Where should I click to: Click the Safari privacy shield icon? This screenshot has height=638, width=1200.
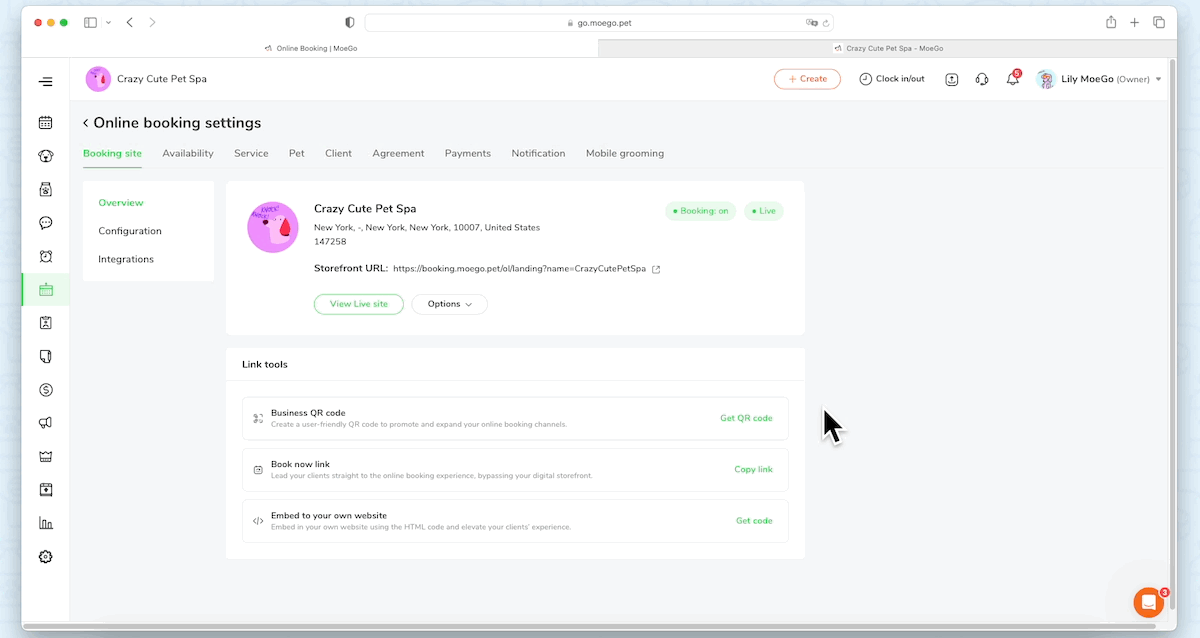tap(349, 22)
